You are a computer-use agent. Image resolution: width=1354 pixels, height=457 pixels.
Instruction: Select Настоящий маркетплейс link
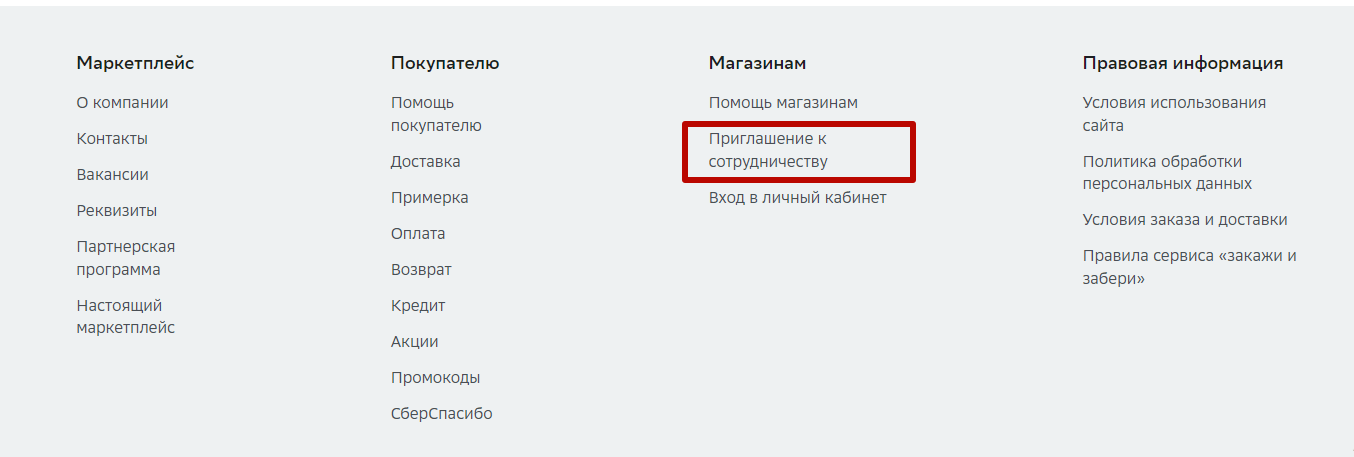(x=126, y=317)
